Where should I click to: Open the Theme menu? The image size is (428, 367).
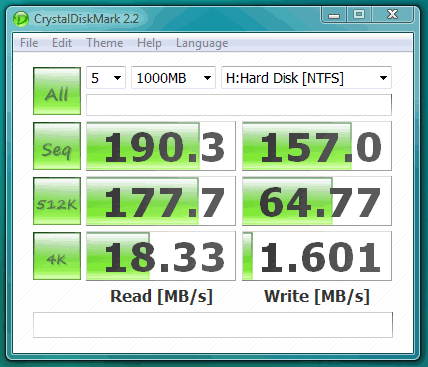click(105, 43)
